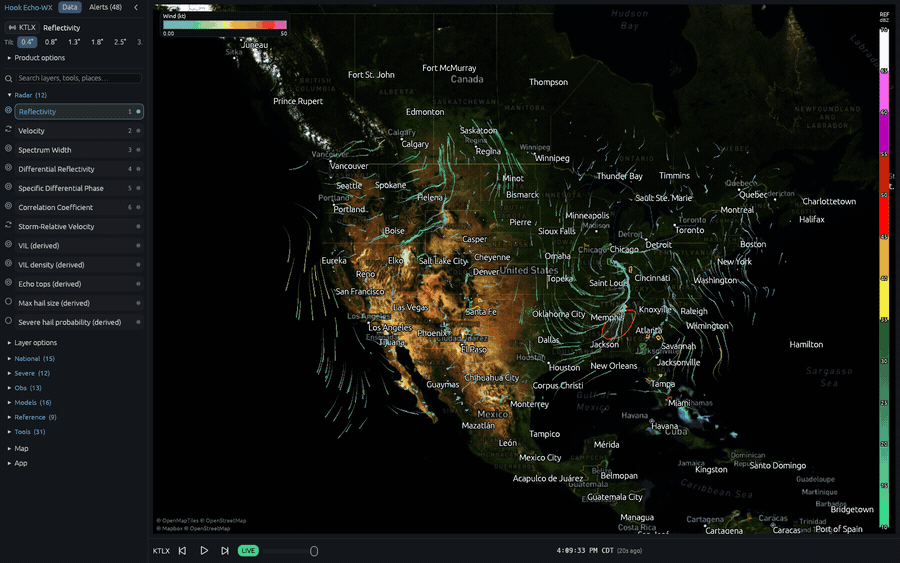Collapse the Radar (12) group
This screenshot has height=563, width=900.
[27, 95]
